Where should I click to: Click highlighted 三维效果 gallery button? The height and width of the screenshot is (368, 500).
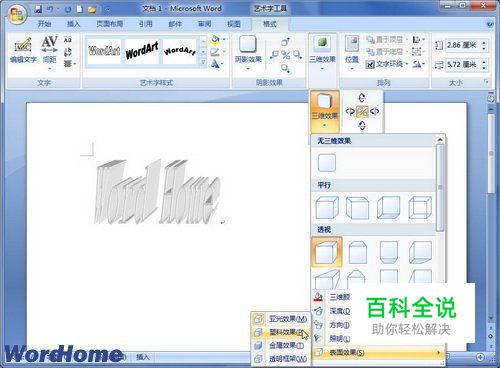pos(325,111)
